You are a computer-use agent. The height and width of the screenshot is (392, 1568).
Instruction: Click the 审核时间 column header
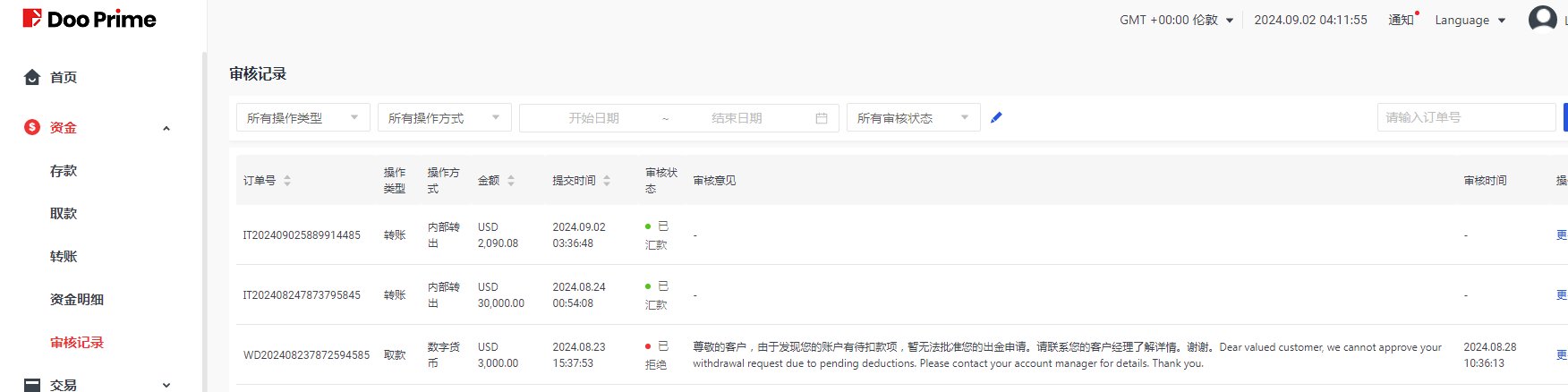coord(1486,180)
